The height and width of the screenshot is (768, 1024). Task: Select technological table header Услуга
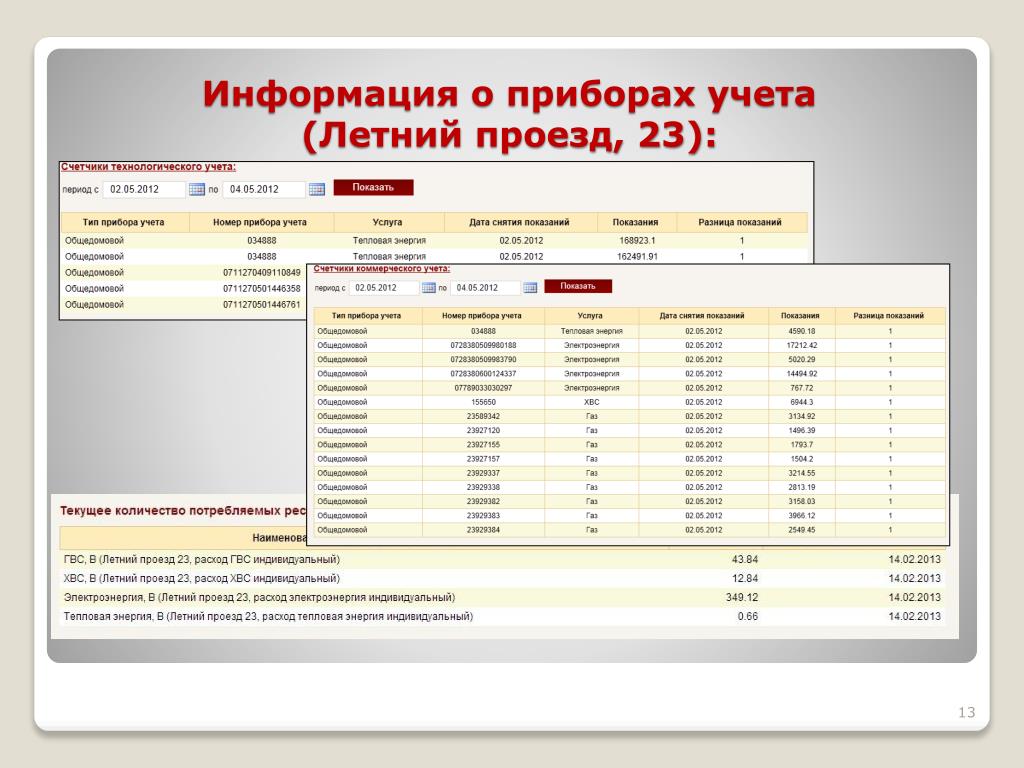pyautogui.click(x=387, y=223)
